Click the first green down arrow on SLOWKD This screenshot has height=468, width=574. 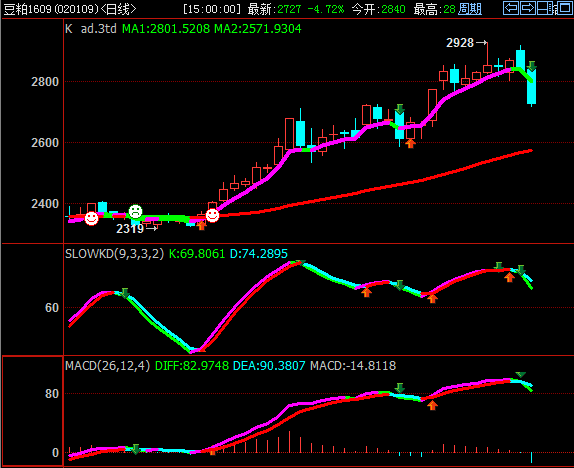point(125,293)
